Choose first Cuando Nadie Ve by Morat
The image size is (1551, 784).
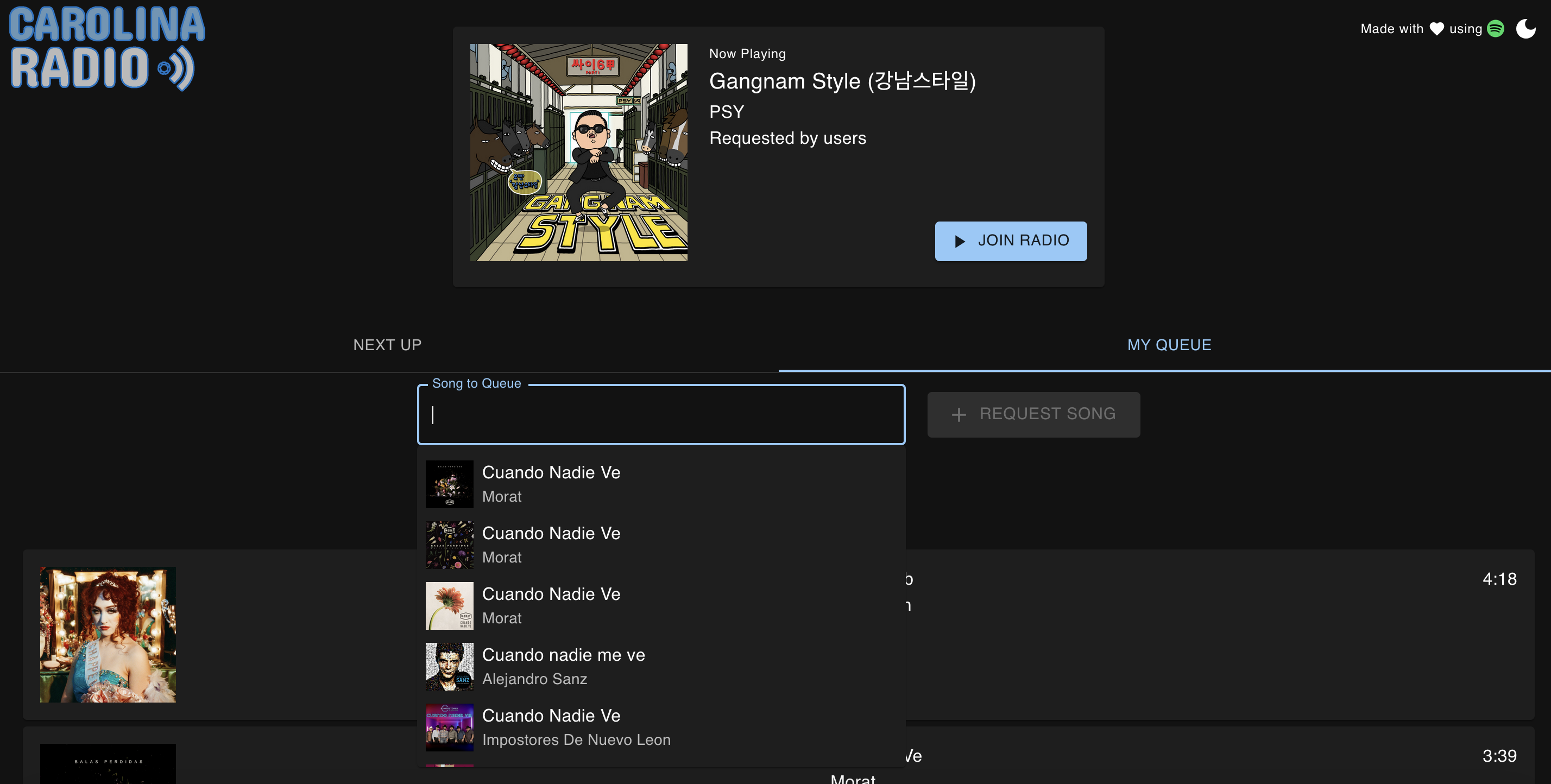[x=551, y=484]
